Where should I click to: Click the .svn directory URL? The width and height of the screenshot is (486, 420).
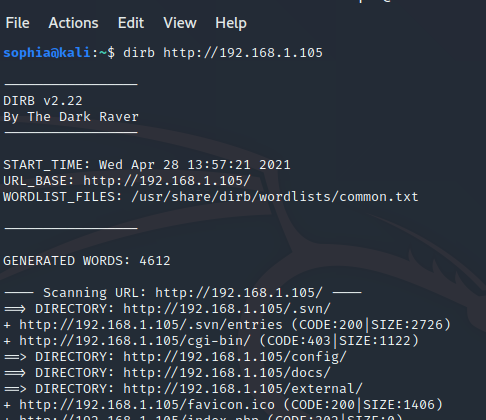coord(227,309)
